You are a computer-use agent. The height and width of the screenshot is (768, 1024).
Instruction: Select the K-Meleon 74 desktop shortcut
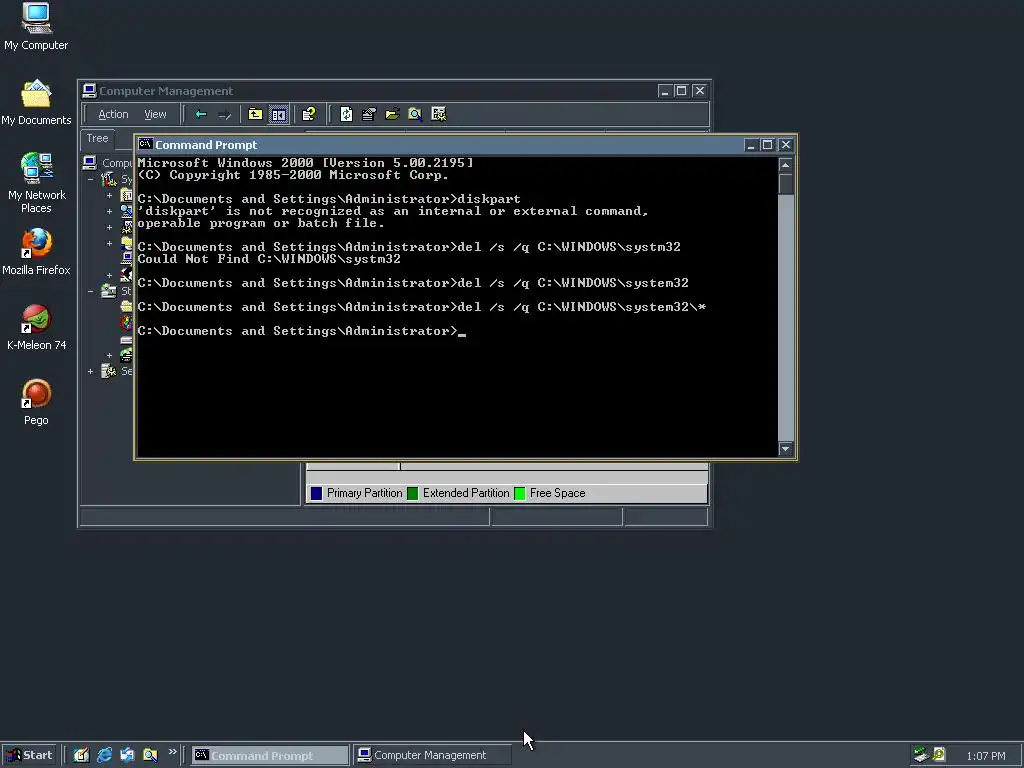pos(37,327)
